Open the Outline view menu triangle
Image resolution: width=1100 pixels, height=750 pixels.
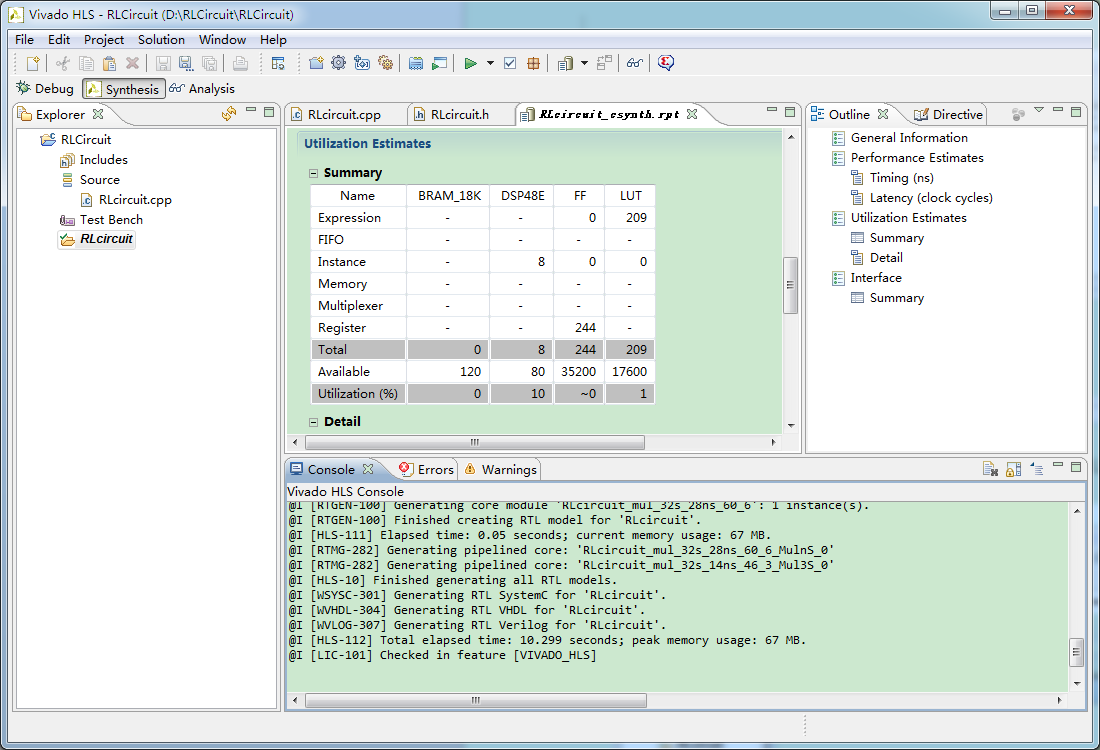point(1038,111)
